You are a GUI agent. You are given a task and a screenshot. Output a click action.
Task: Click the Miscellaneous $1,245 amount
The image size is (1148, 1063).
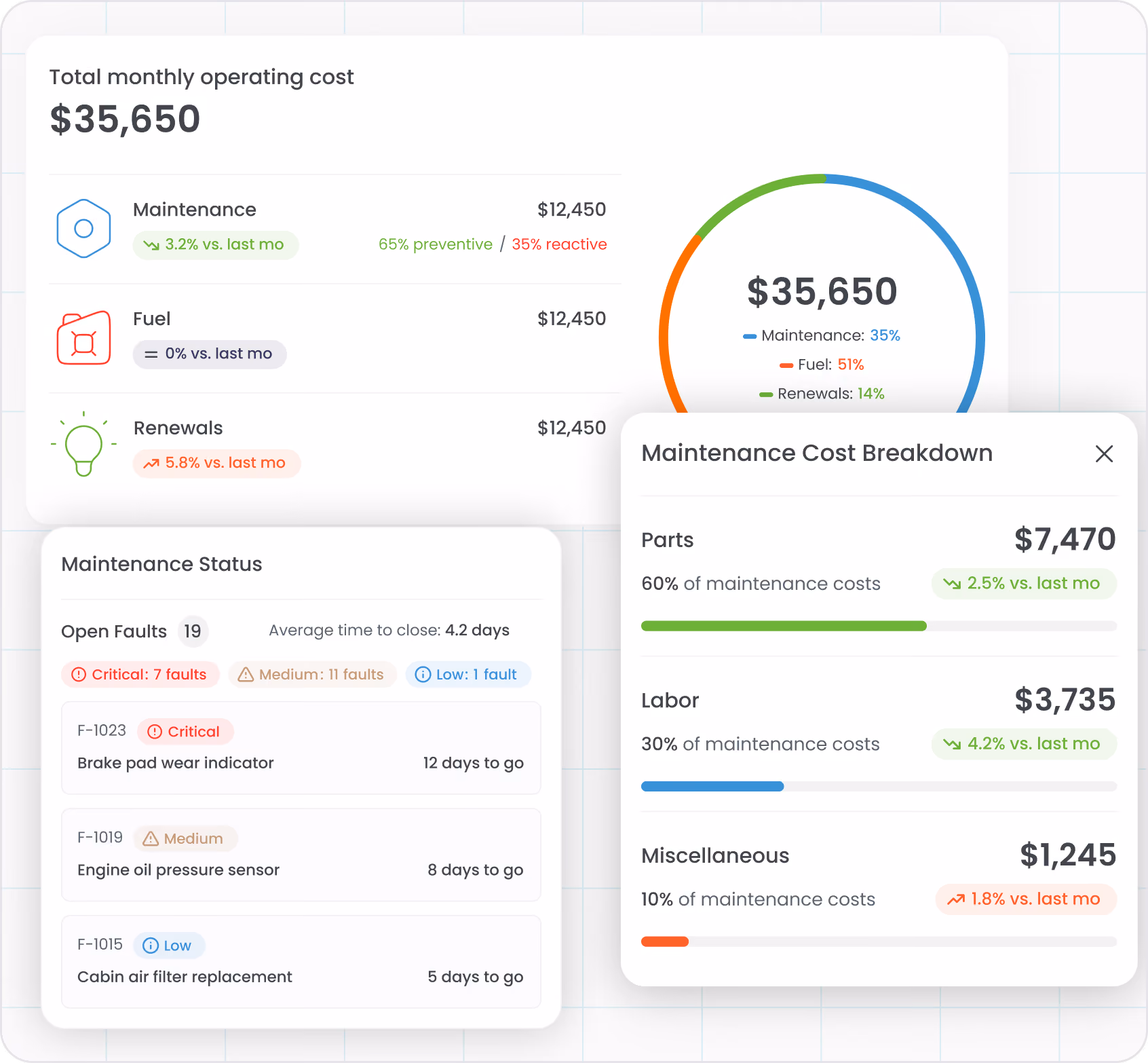tap(1068, 855)
